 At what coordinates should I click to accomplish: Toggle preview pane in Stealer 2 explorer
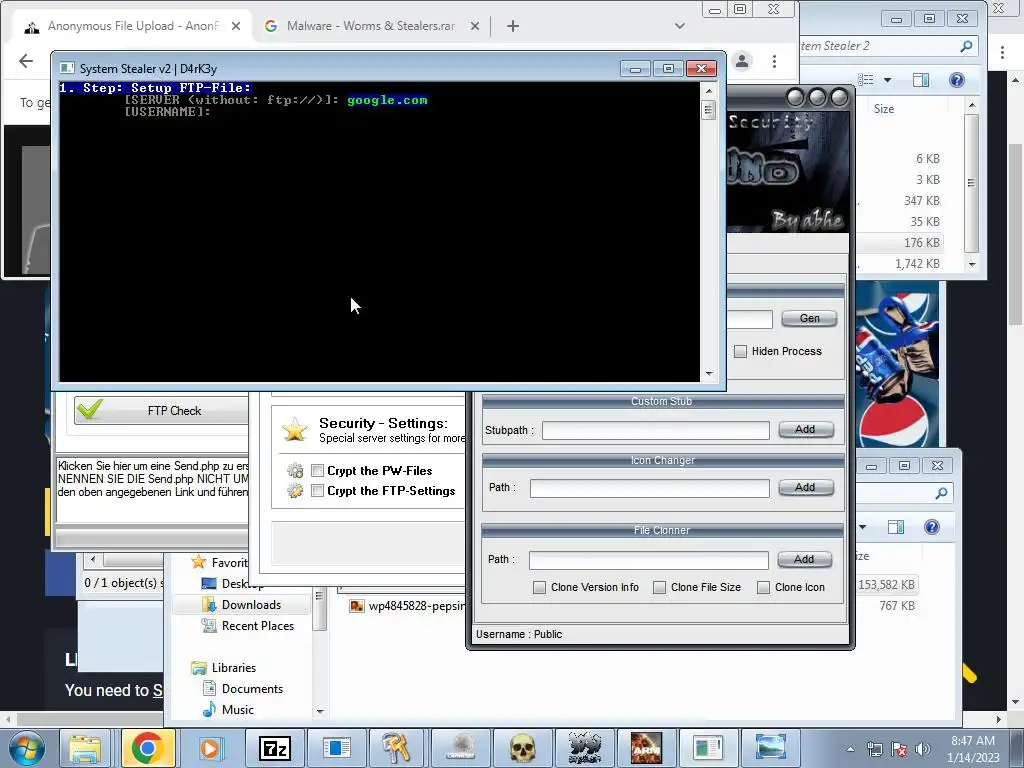pos(921,80)
